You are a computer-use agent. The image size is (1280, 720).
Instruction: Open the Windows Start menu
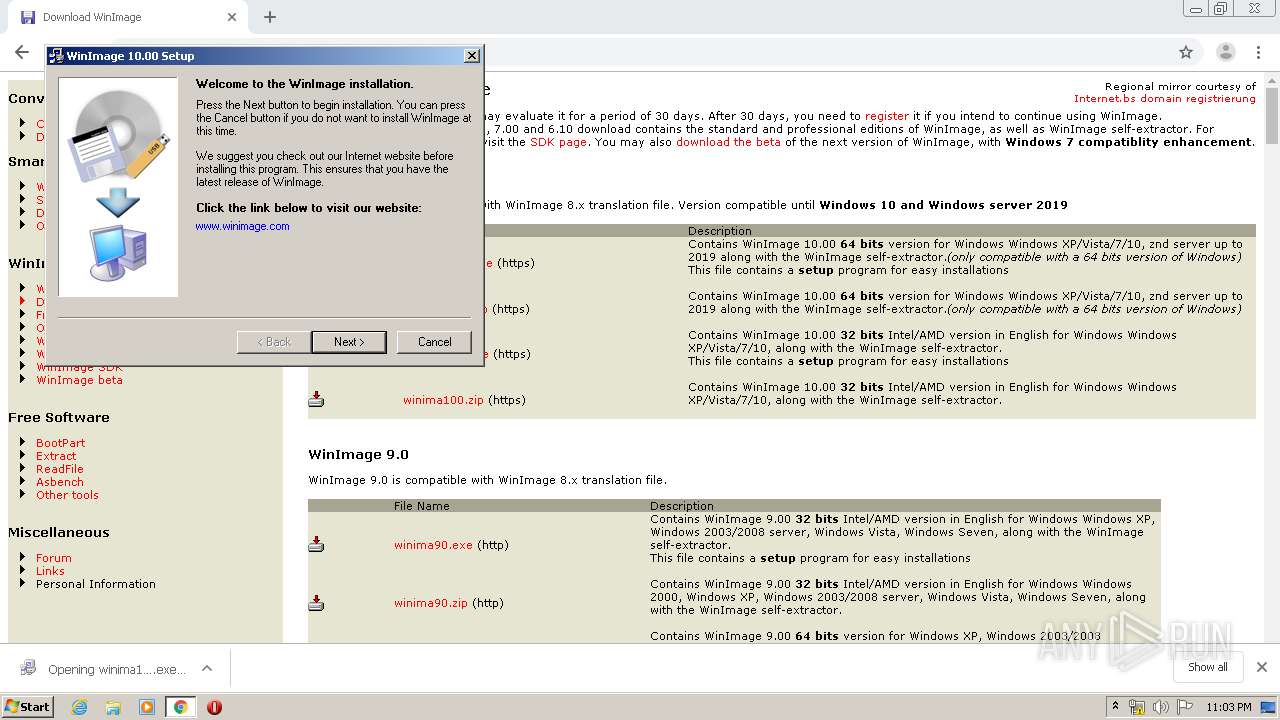coord(27,706)
